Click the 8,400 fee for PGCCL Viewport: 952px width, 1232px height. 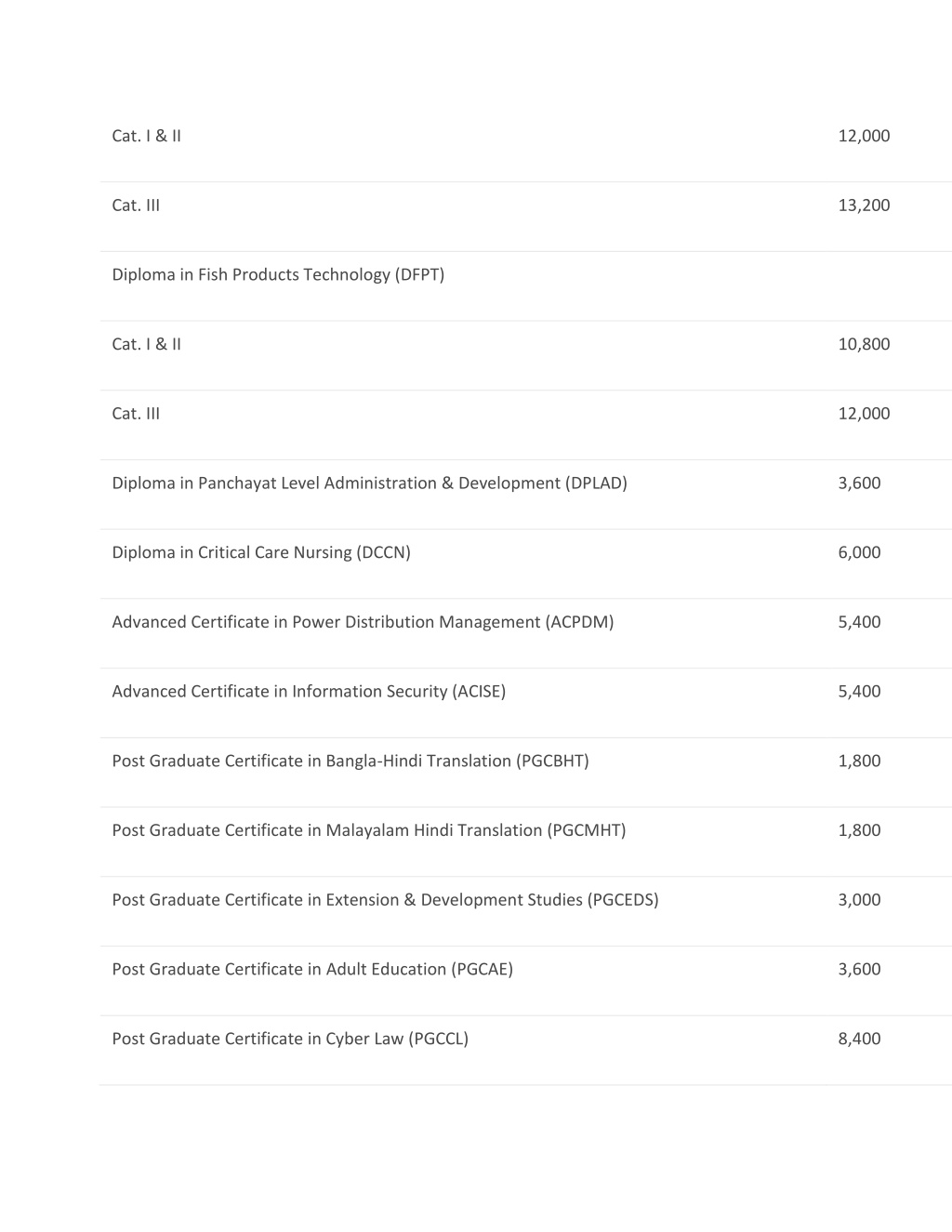click(x=859, y=1040)
